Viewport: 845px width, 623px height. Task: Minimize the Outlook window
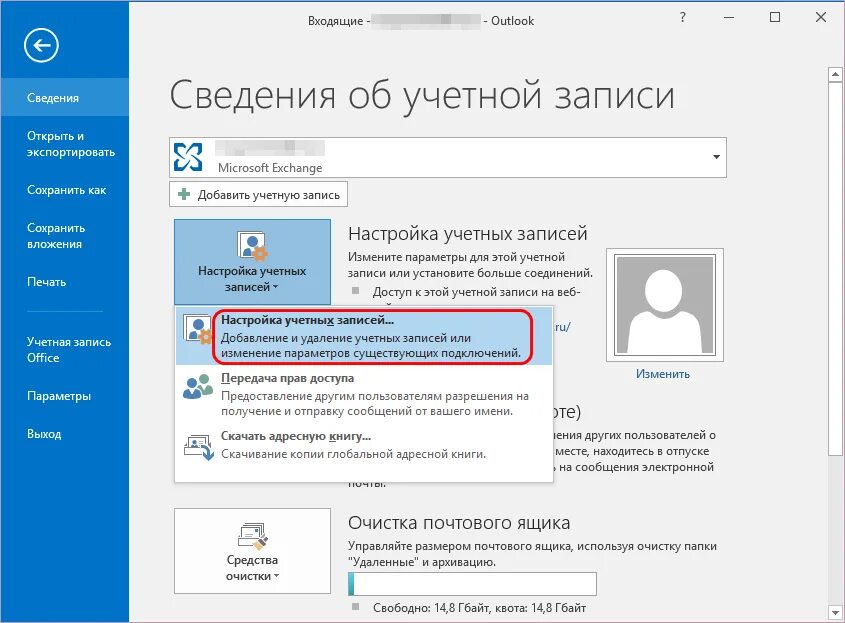click(729, 18)
